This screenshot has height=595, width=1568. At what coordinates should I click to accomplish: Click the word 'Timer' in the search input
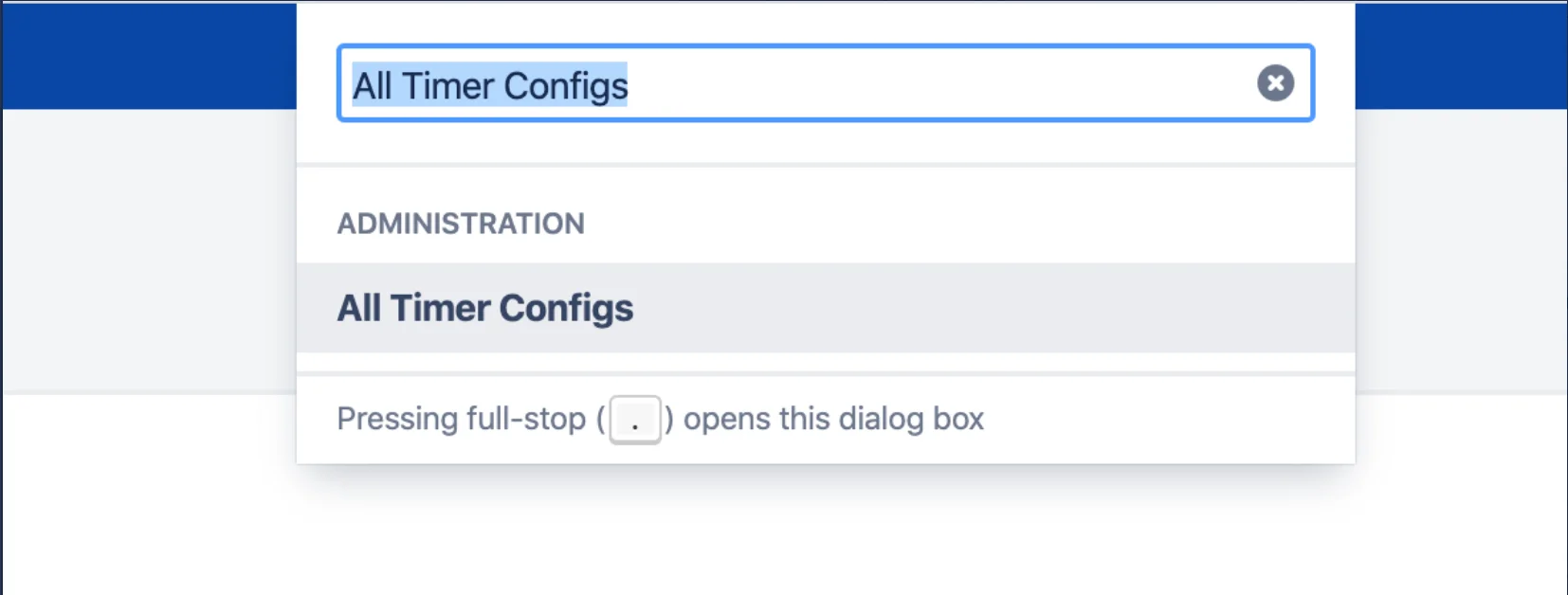tap(447, 85)
